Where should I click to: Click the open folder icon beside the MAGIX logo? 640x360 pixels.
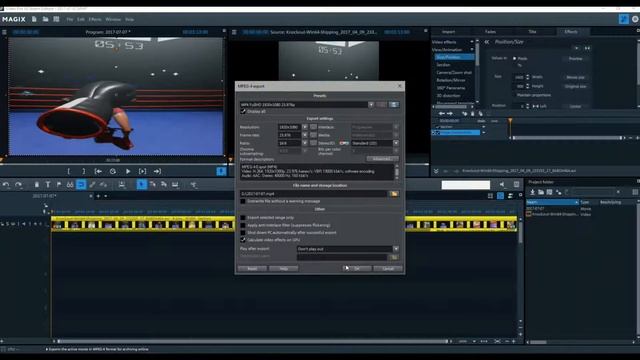[45, 19]
